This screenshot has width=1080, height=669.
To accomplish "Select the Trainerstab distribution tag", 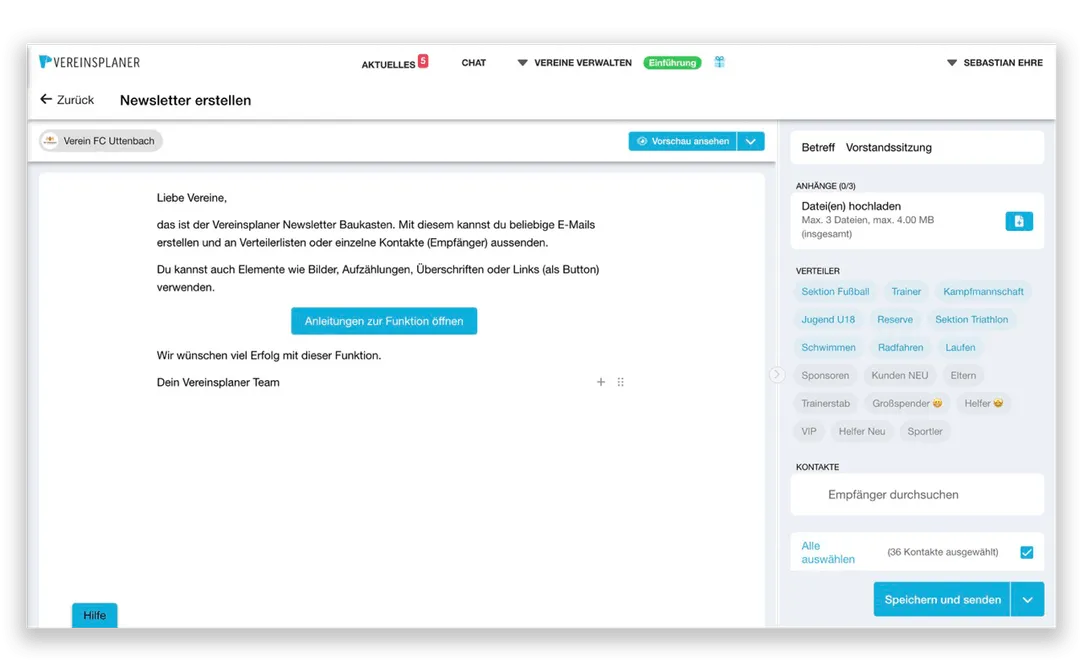I will click(x=825, y=403).
